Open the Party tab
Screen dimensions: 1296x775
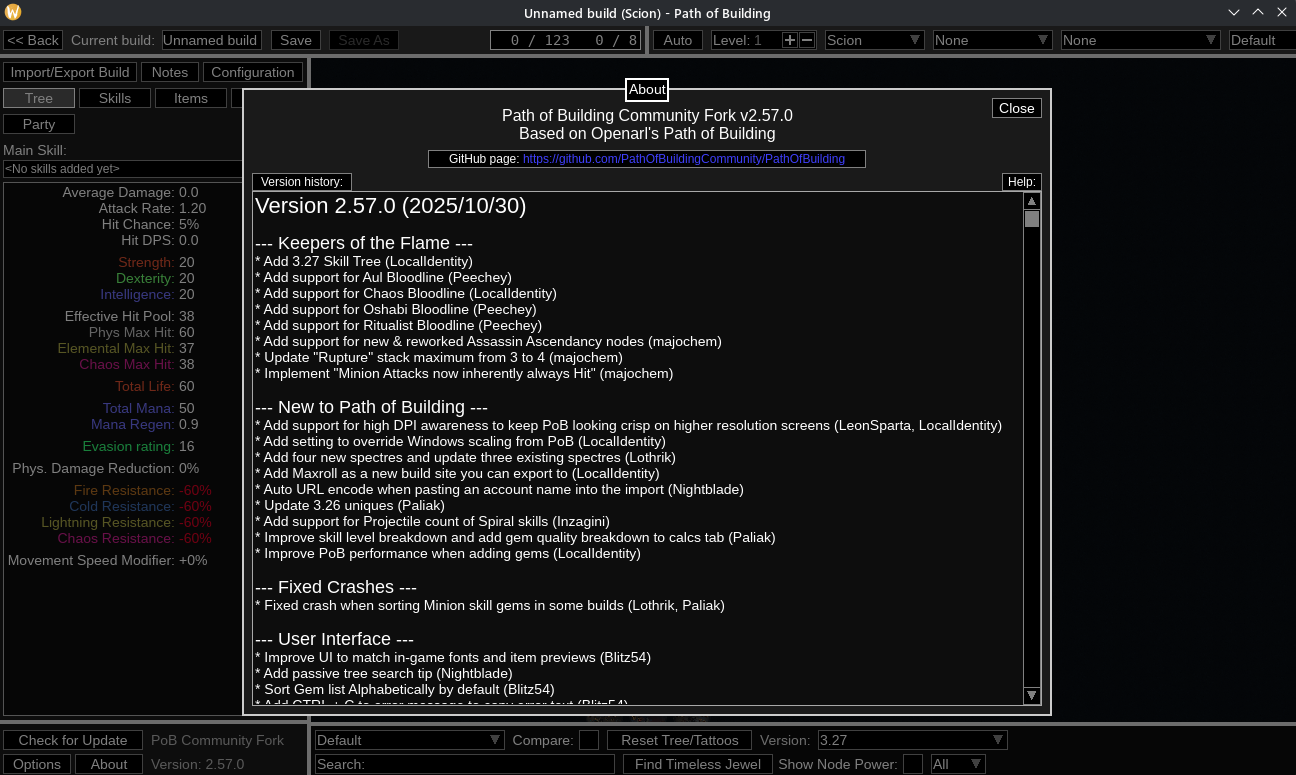pos(39,124)
